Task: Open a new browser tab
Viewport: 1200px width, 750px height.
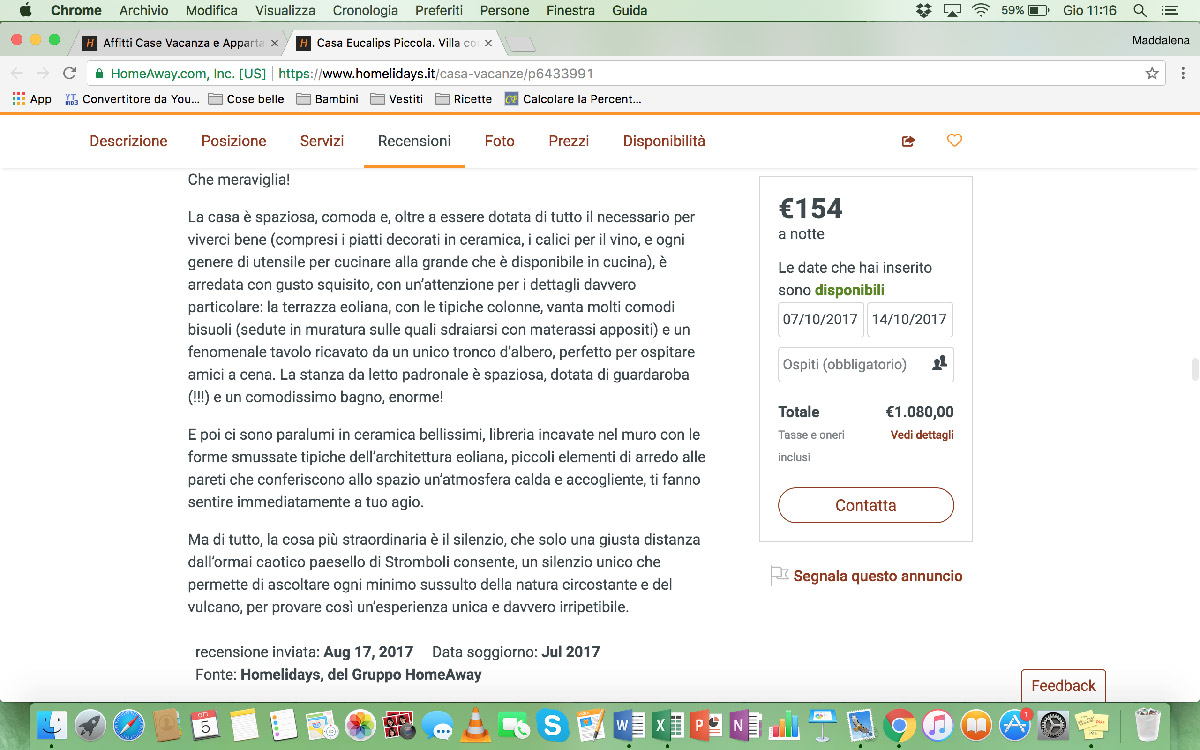Action: coord(521,44)
